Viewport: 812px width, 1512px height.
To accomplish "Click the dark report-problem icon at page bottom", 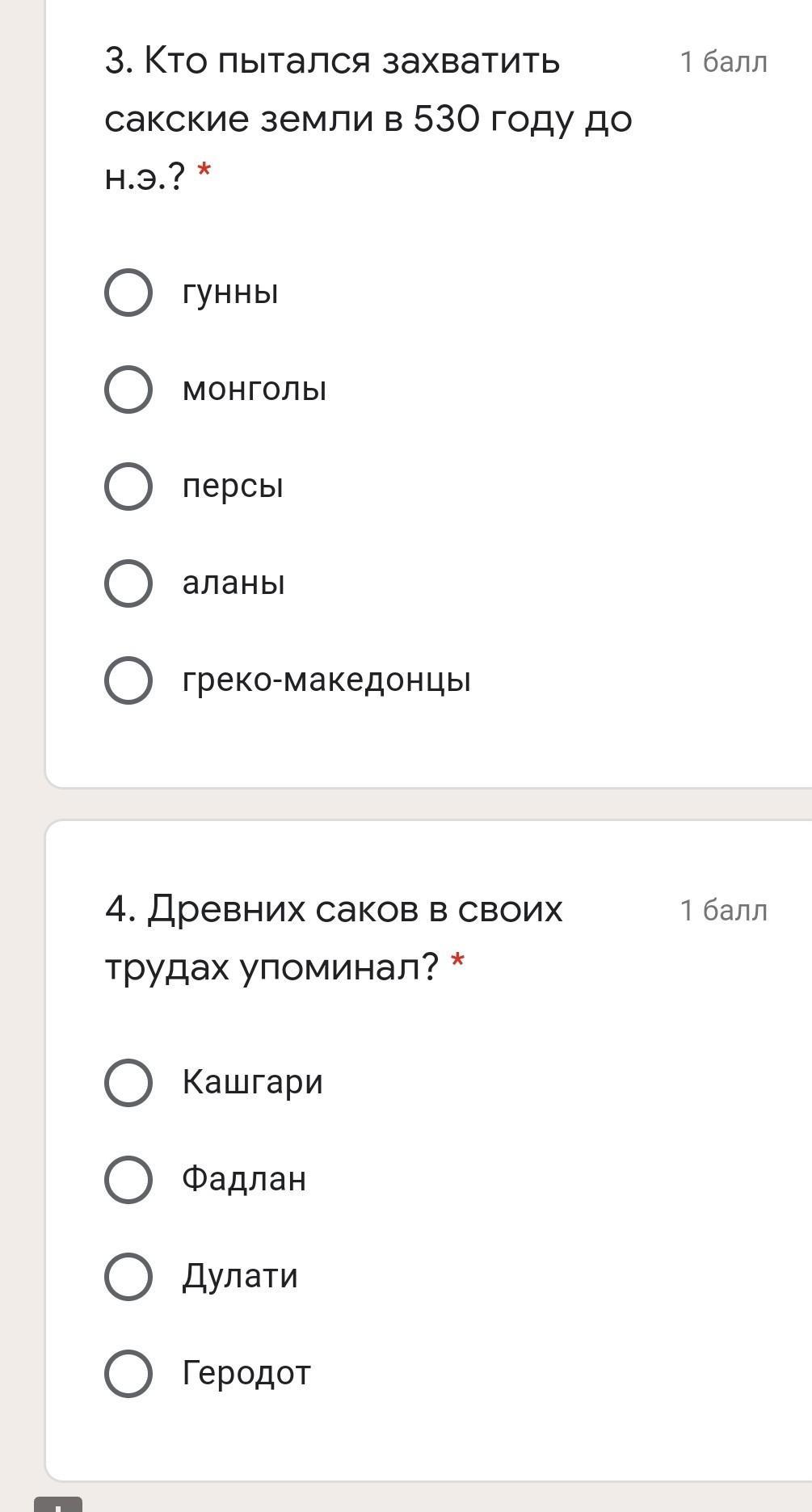I will click(x=58, y=1505).
